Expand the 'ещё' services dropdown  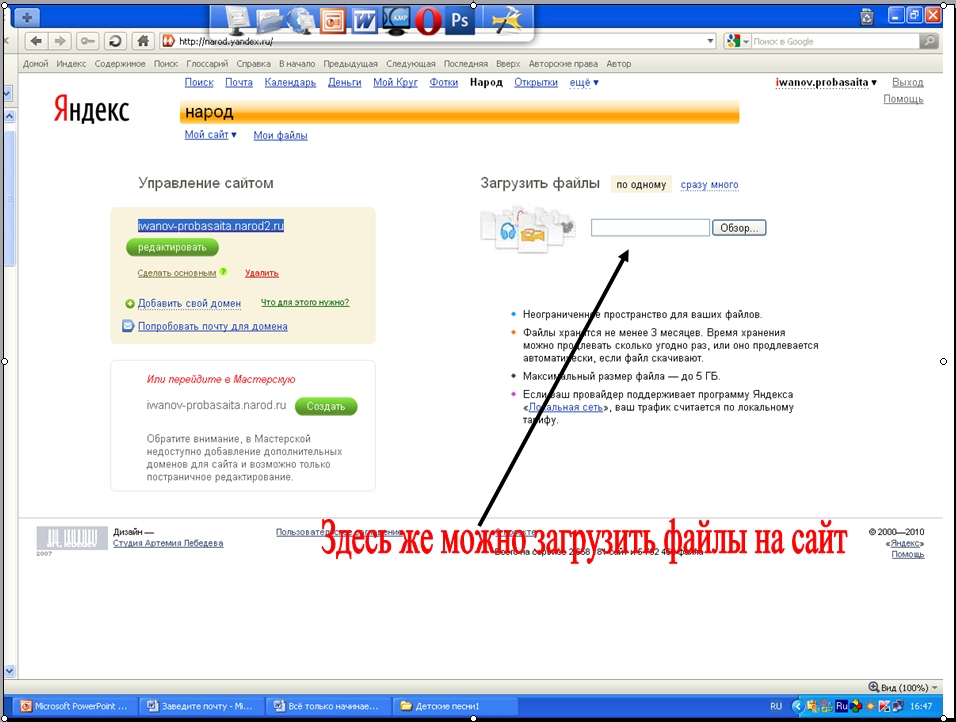tap(583, 82)
